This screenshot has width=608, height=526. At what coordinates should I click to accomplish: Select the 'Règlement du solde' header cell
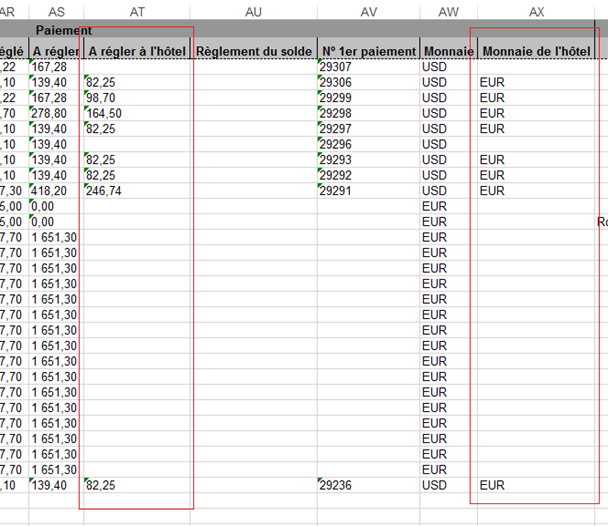point(253,50)
